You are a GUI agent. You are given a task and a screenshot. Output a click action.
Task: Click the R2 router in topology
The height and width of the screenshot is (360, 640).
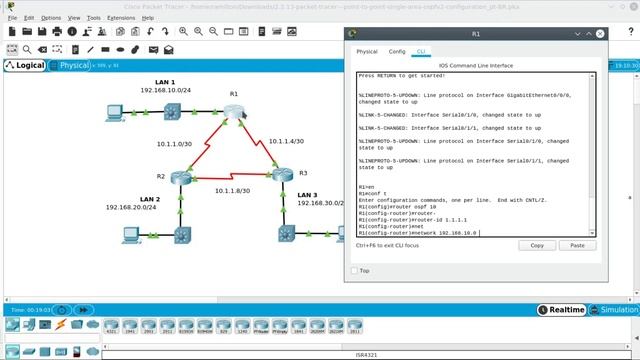181,178
